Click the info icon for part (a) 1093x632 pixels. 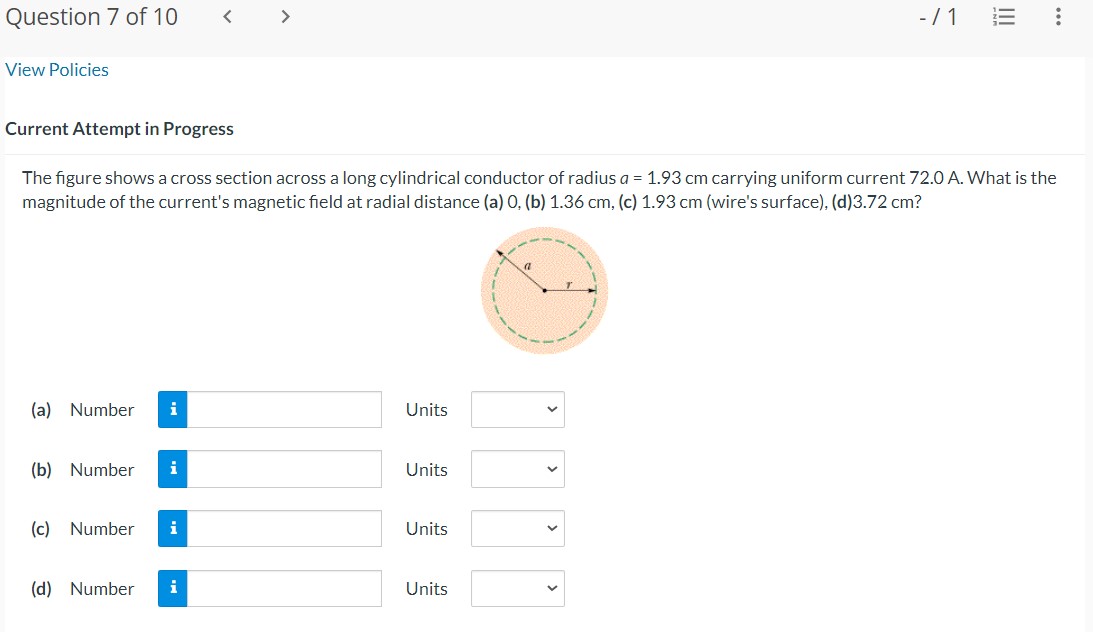pos(173,410)
